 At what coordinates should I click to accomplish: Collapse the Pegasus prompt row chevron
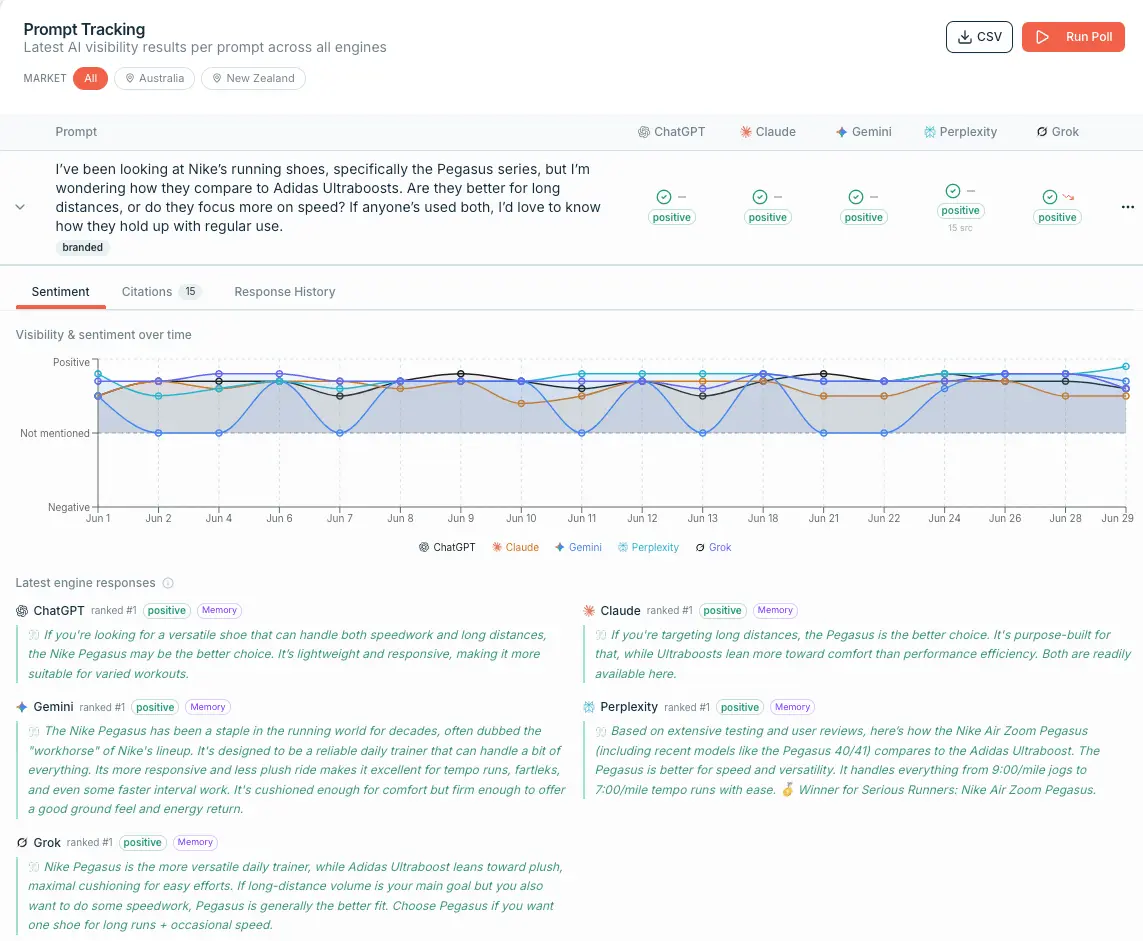20,207
